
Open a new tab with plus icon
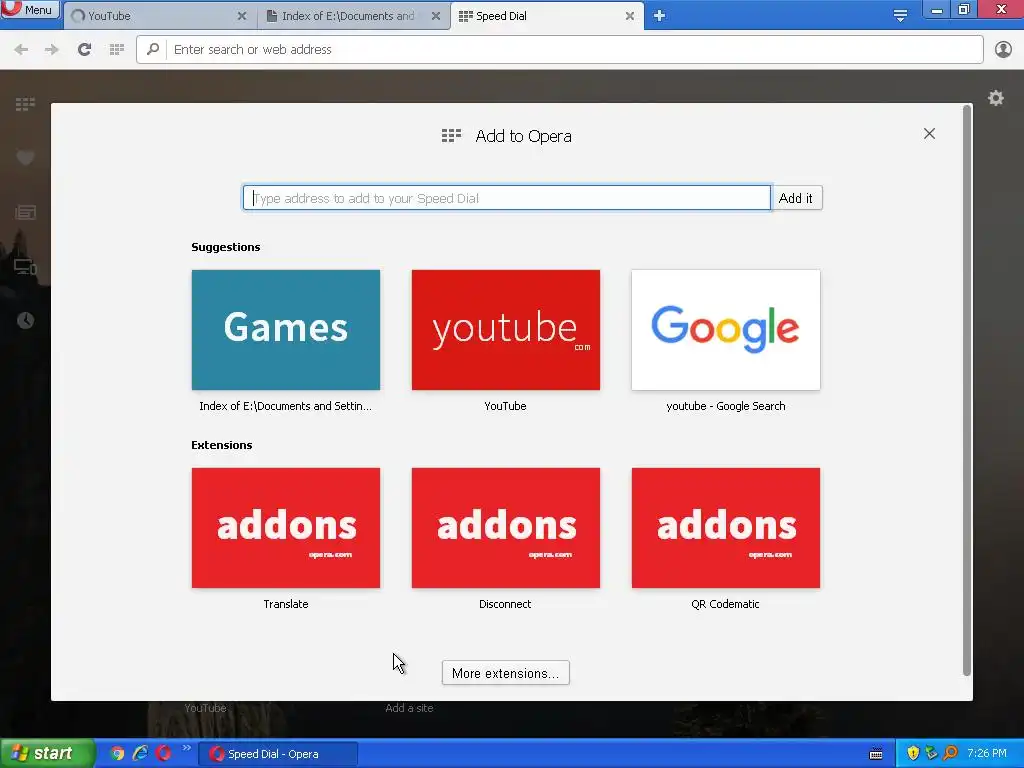659,16
